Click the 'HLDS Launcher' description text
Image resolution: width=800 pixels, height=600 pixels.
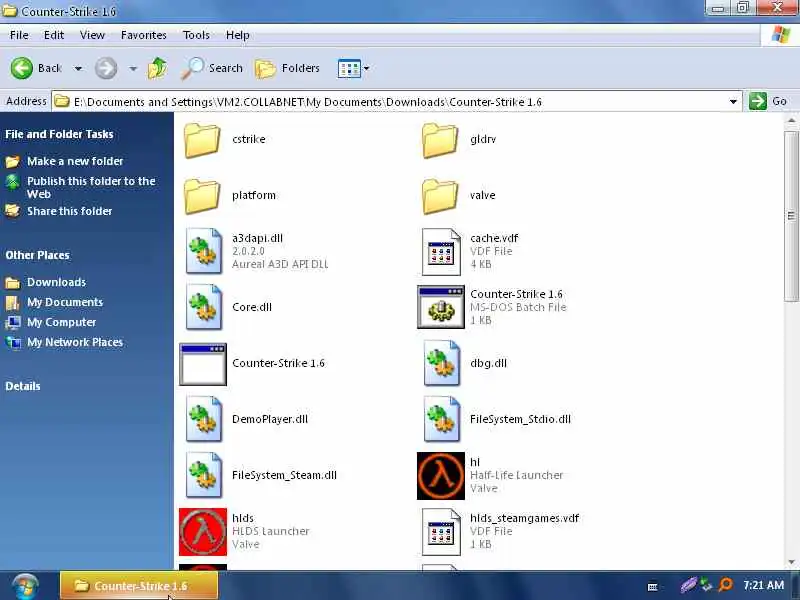270,531
